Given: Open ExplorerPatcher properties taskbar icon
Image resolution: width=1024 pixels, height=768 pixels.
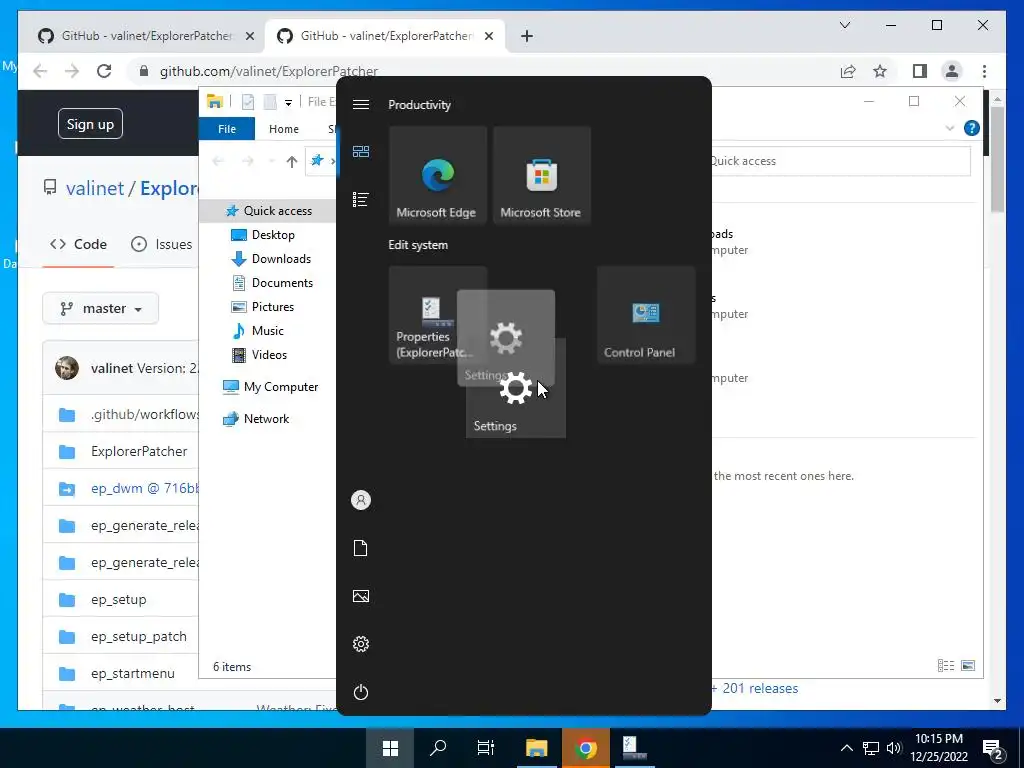Looking at the screenshot, I should (633, 748).
